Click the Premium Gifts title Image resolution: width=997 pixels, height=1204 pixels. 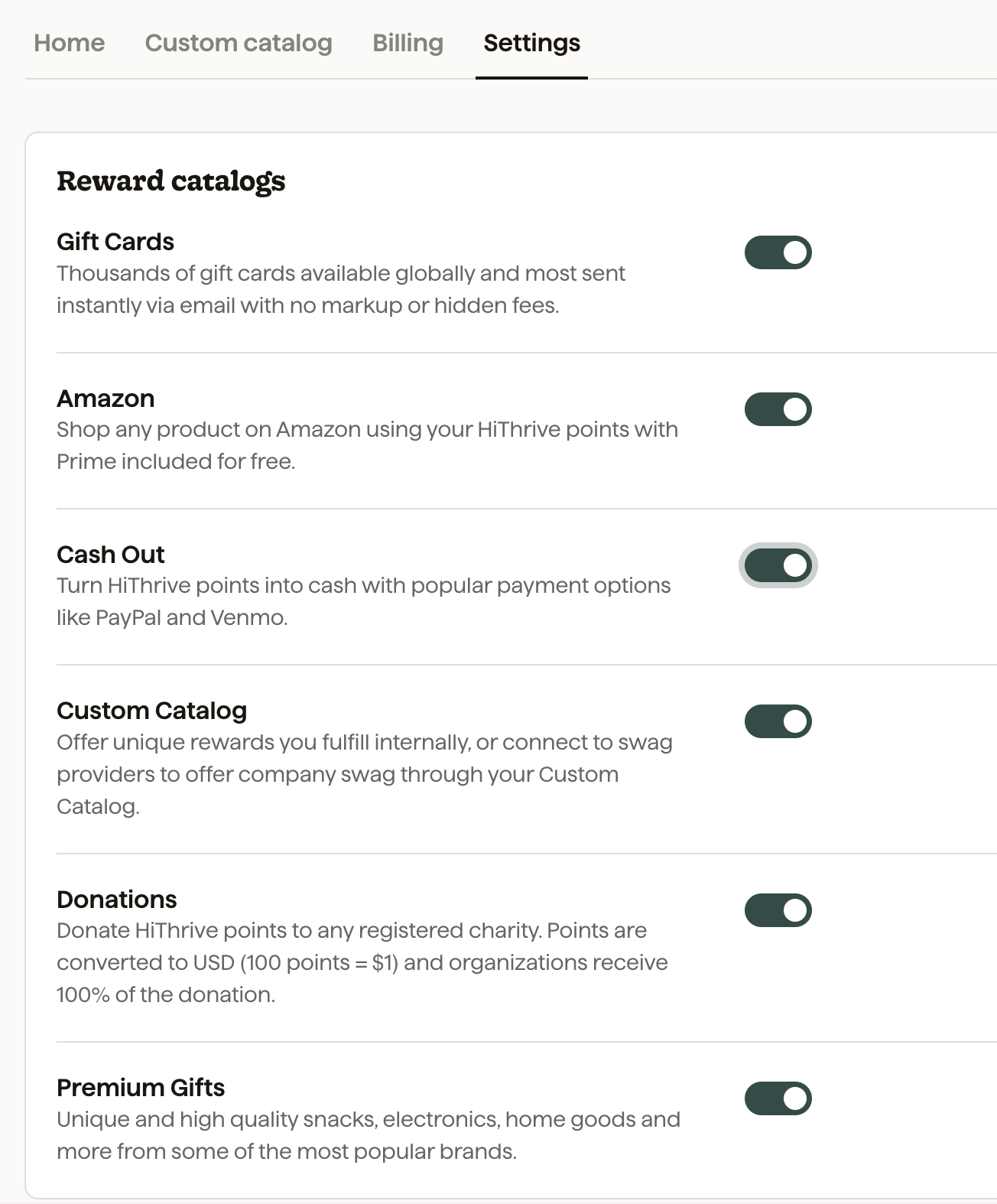[141, 1088]
